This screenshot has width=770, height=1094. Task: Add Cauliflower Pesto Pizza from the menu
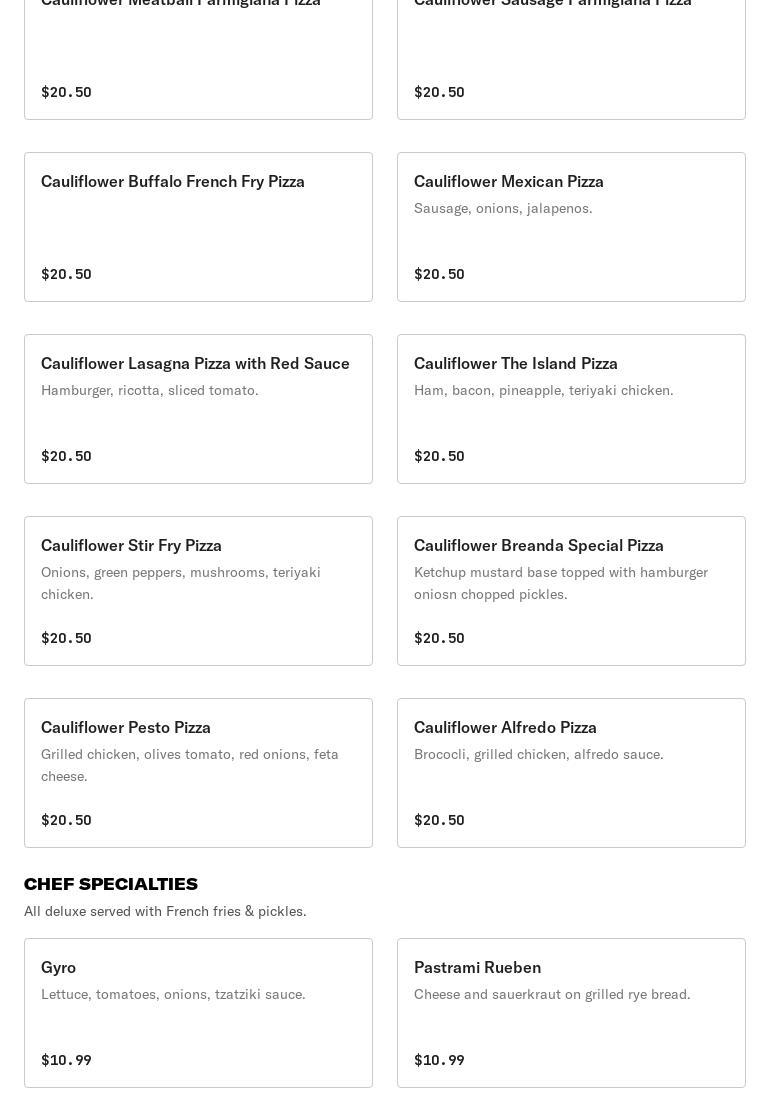click(x=198, y=773)
